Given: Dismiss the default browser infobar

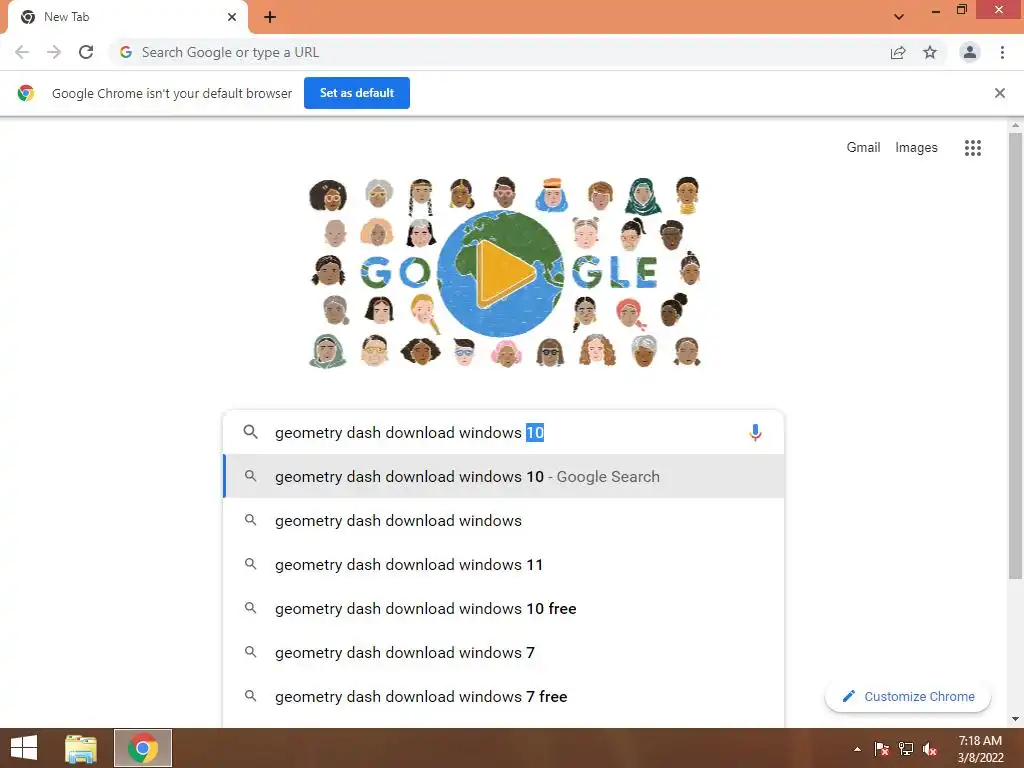Looking at the screenshot, I should pyautogui.click(x=1000, y=93).
